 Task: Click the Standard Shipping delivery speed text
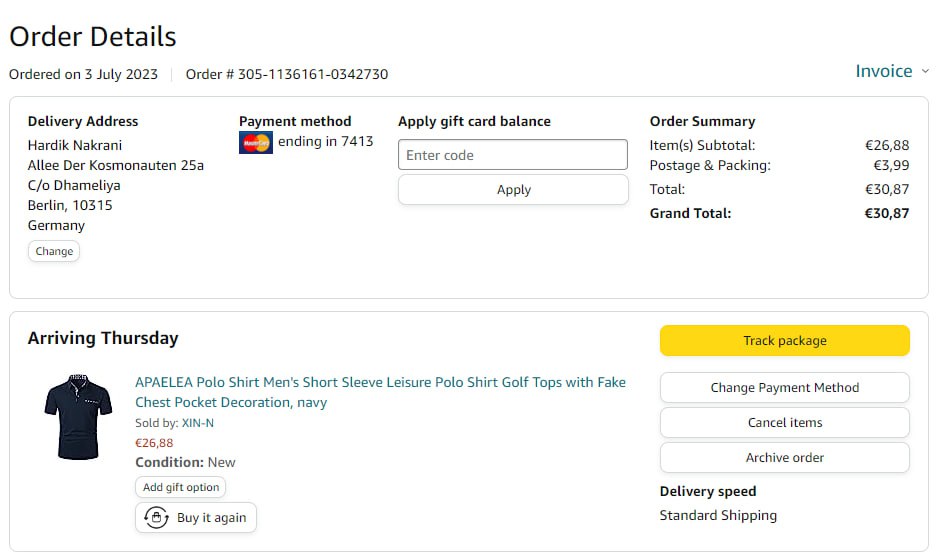(718, 516)
